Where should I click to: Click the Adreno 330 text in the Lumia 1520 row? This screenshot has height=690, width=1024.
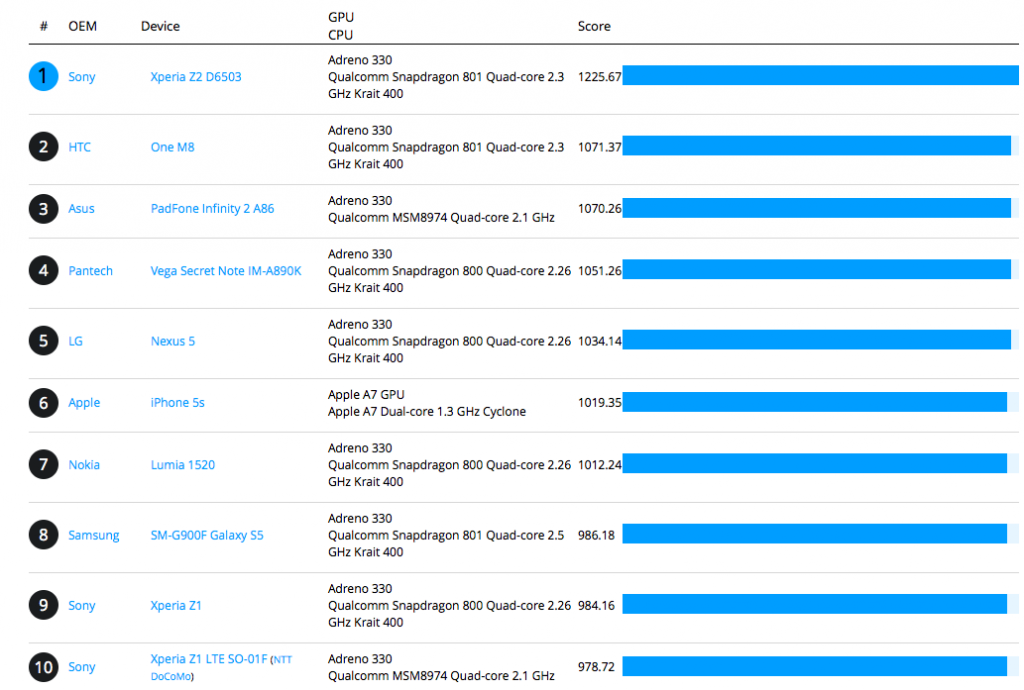click(360, 448)
